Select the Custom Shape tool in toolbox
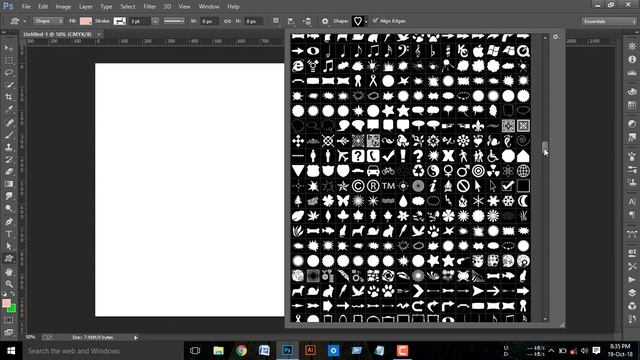The height and width of the screenshot is (360, 640). (9, 259)
